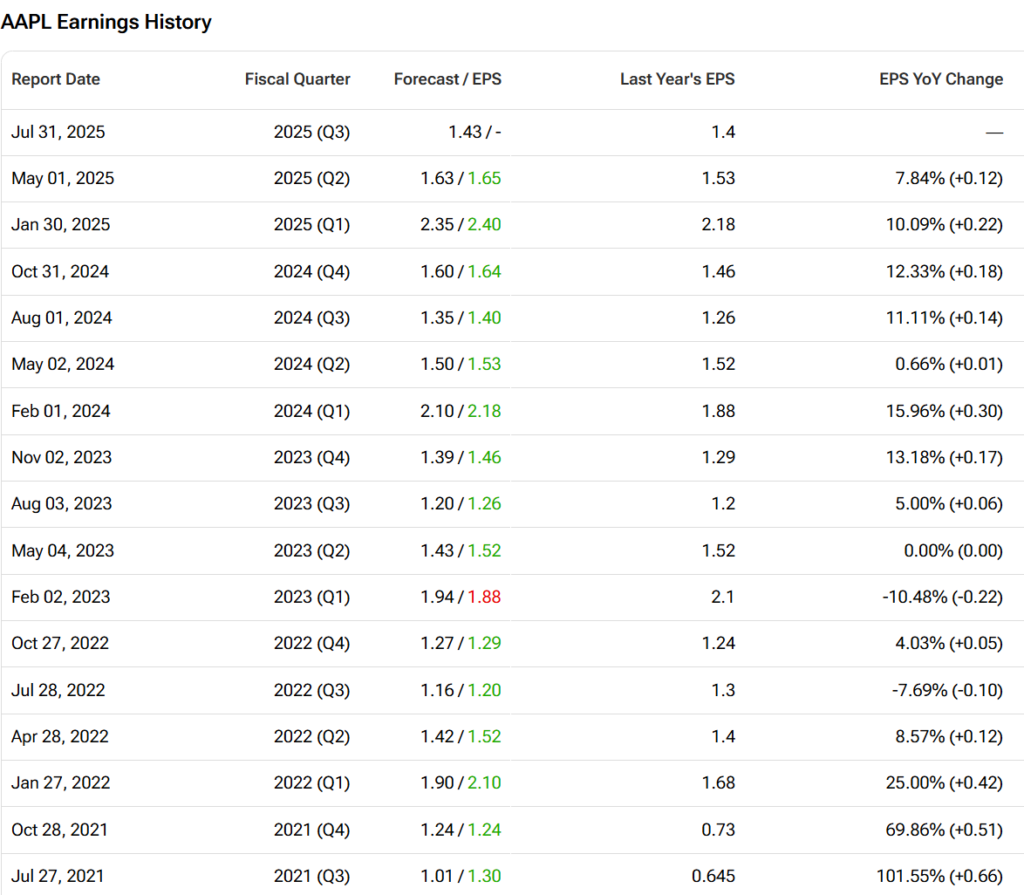
Task: Click fiscal quarter cell '2022 (Q2)'
Action: pyautogui.click(x=312, y=736)
